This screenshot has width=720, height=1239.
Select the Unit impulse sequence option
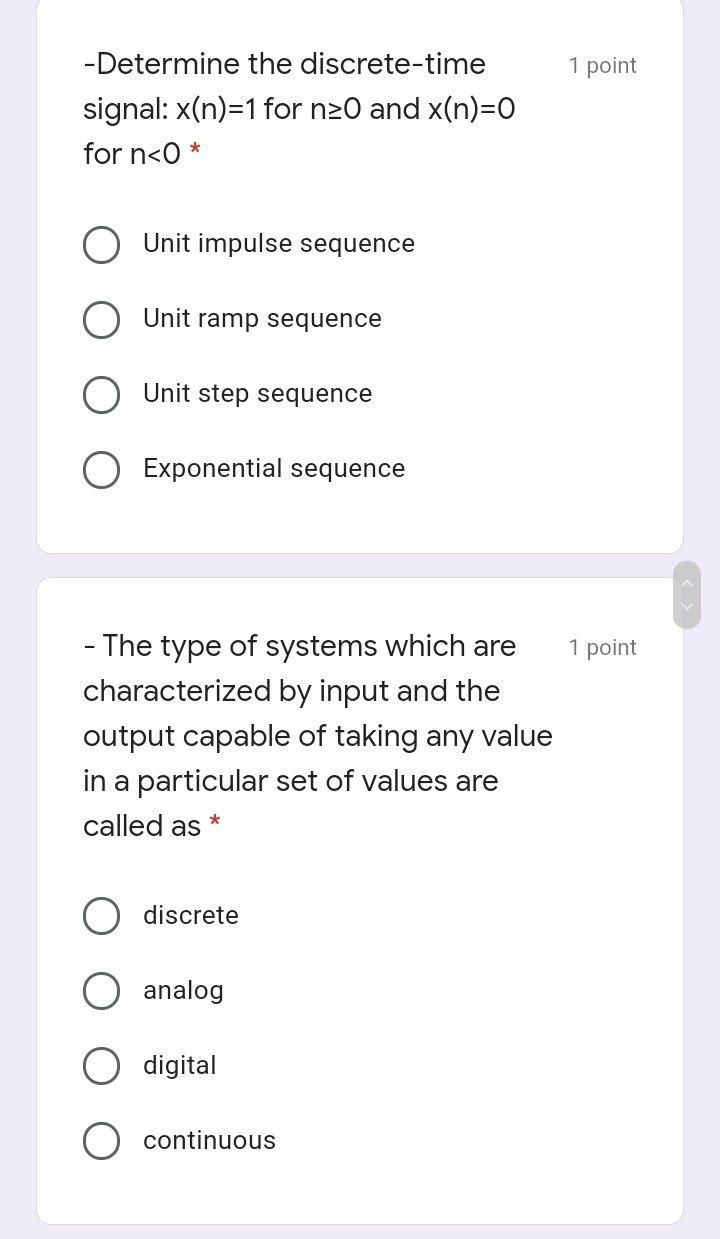click(x=101, y=244)
